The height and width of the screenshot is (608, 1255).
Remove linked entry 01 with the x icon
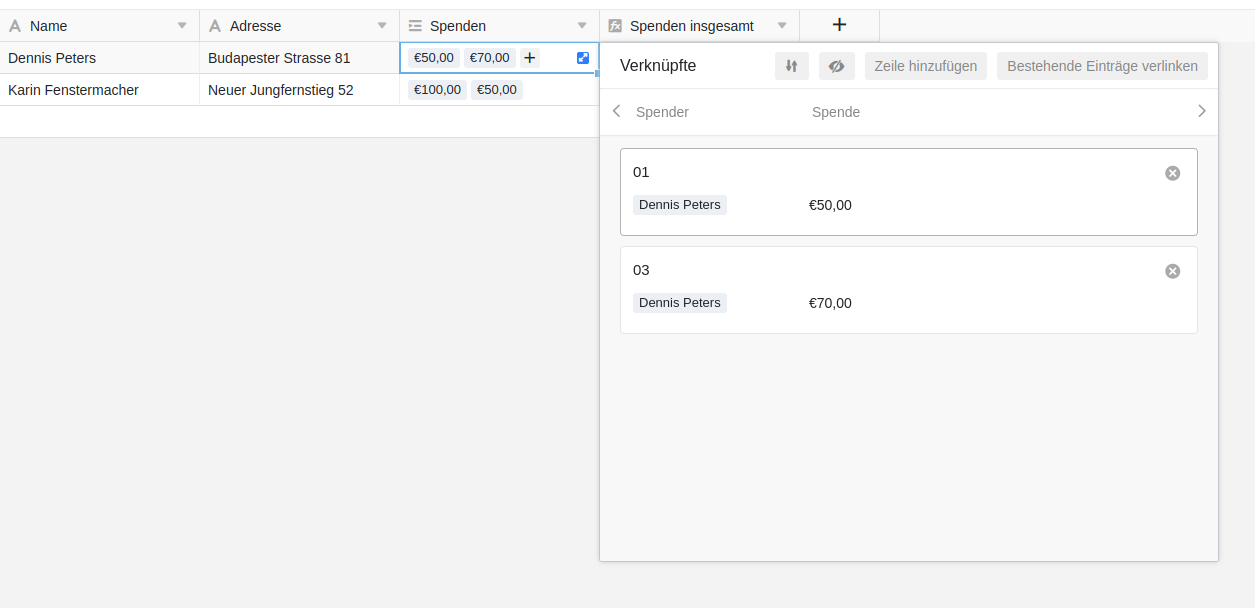point(1172,173)
